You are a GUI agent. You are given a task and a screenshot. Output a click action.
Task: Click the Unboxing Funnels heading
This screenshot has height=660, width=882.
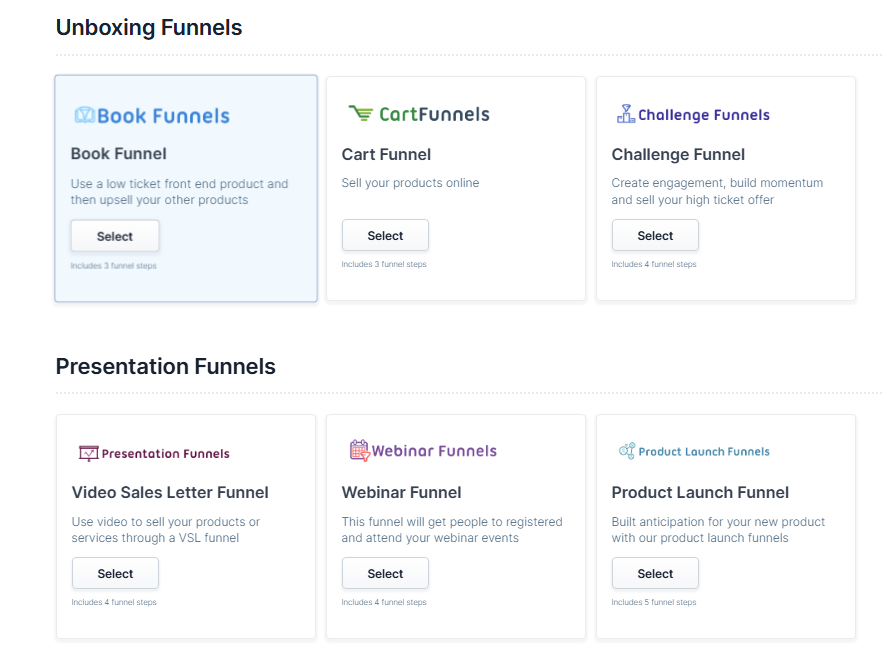click(148, 27)
